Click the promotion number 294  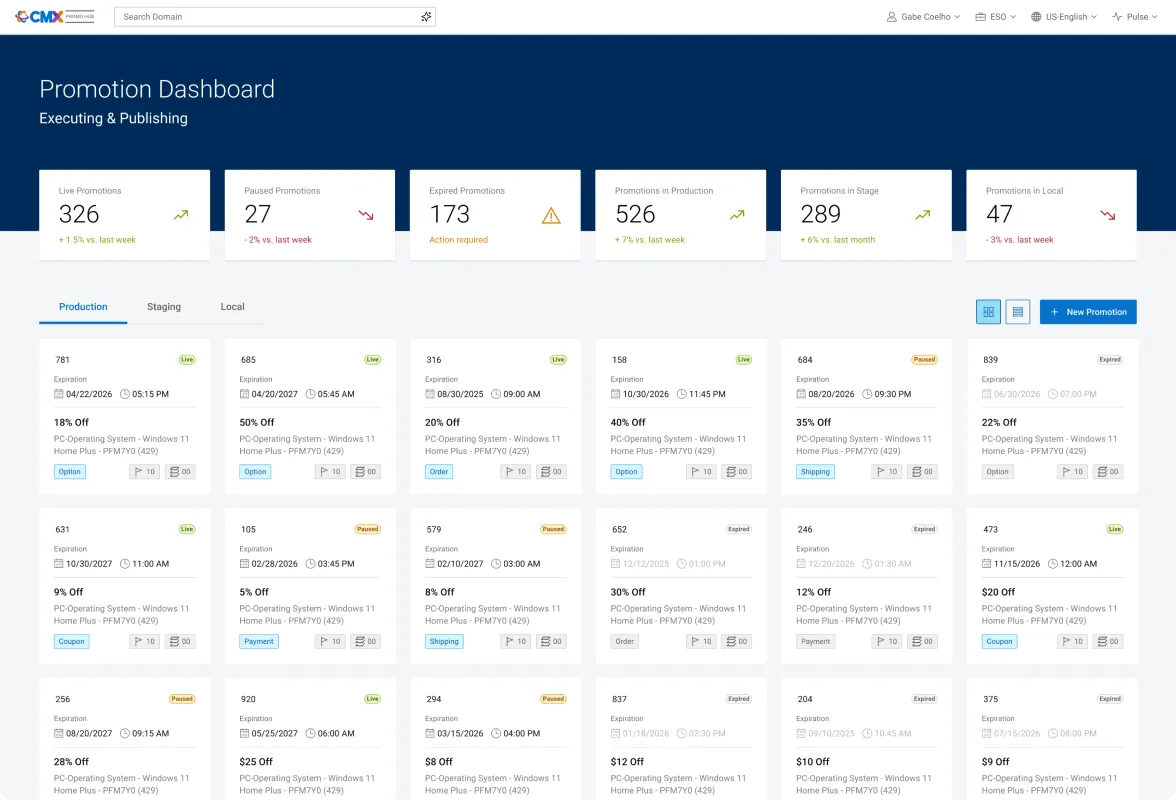(x=434, y=699)
